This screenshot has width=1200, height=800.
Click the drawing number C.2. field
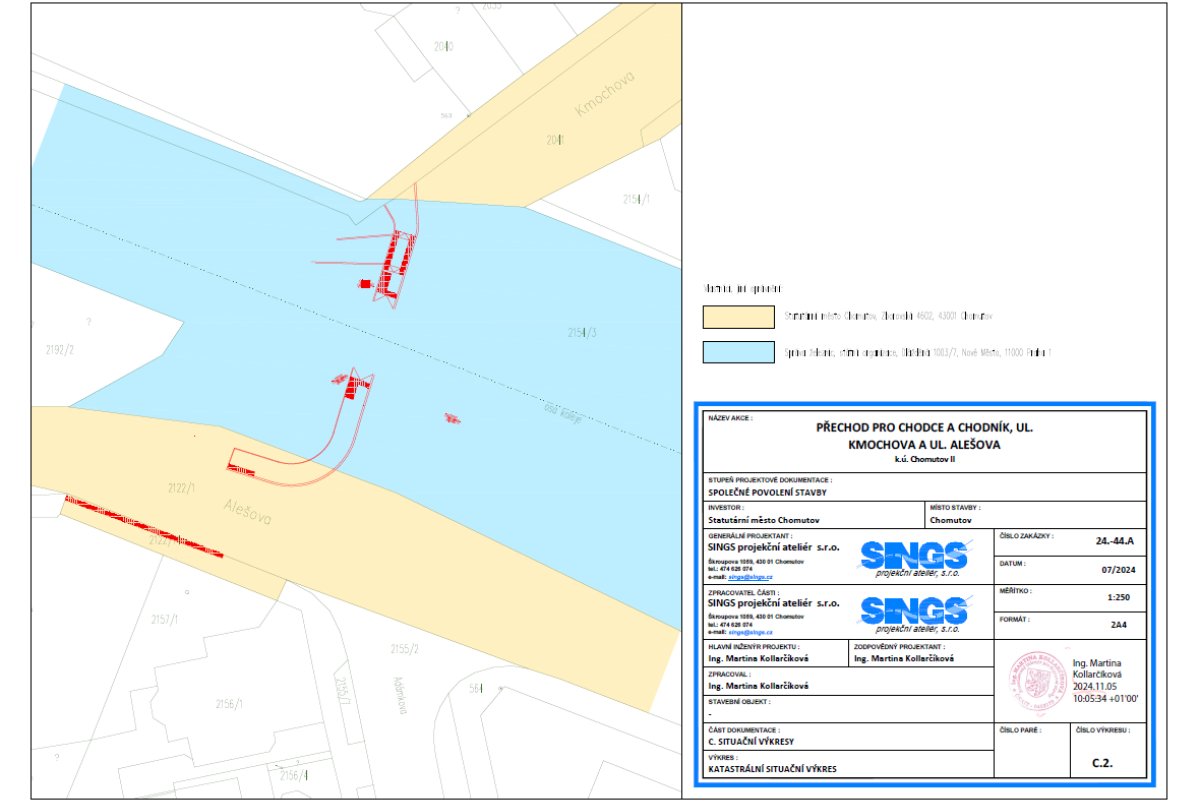[1102, 762]
